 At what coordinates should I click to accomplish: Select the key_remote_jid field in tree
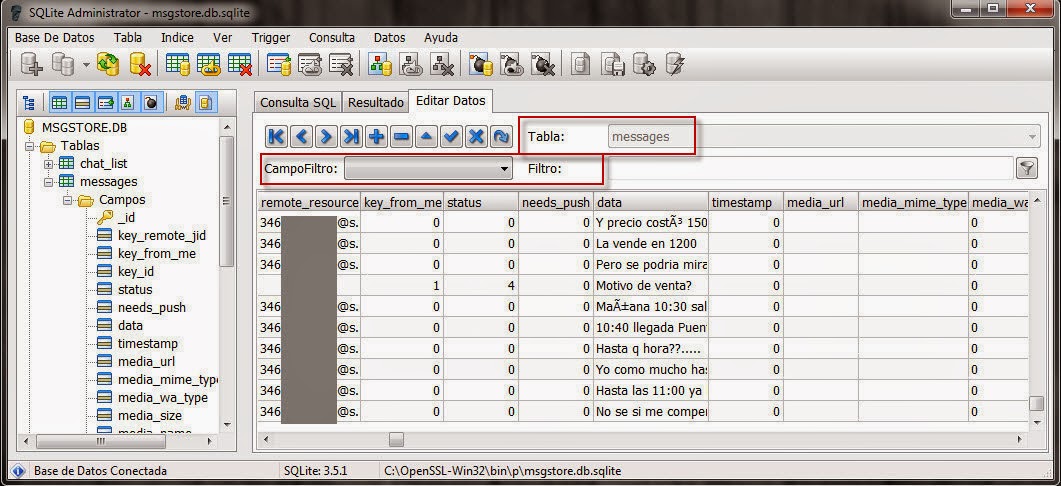click(x=162, y=236)
